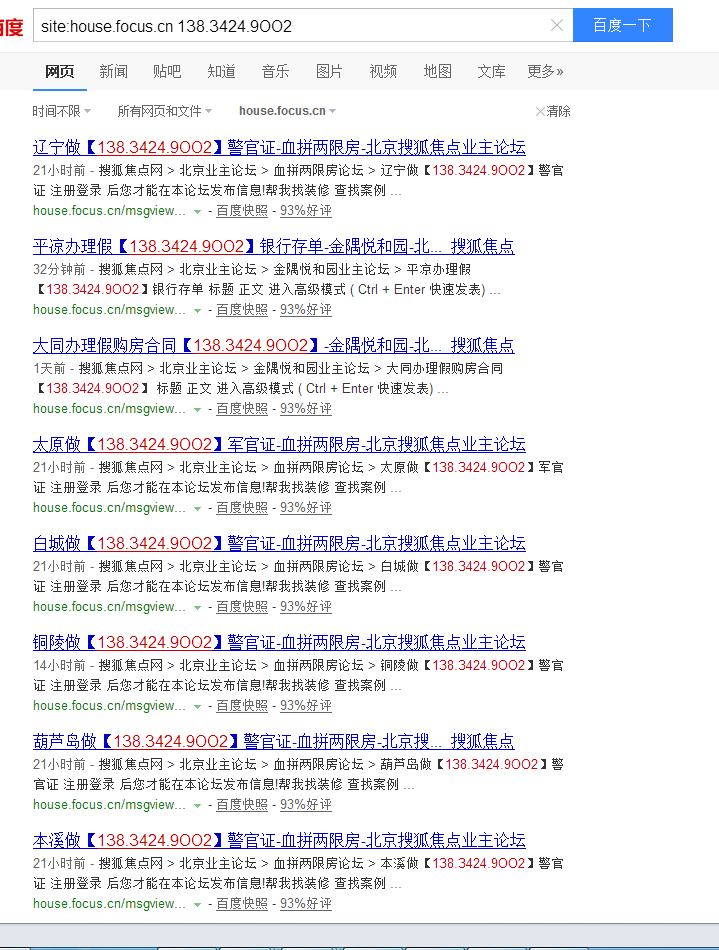
Task: Open the house.focus.cn site filter dropdown
Action: click(x=288, y=111)
